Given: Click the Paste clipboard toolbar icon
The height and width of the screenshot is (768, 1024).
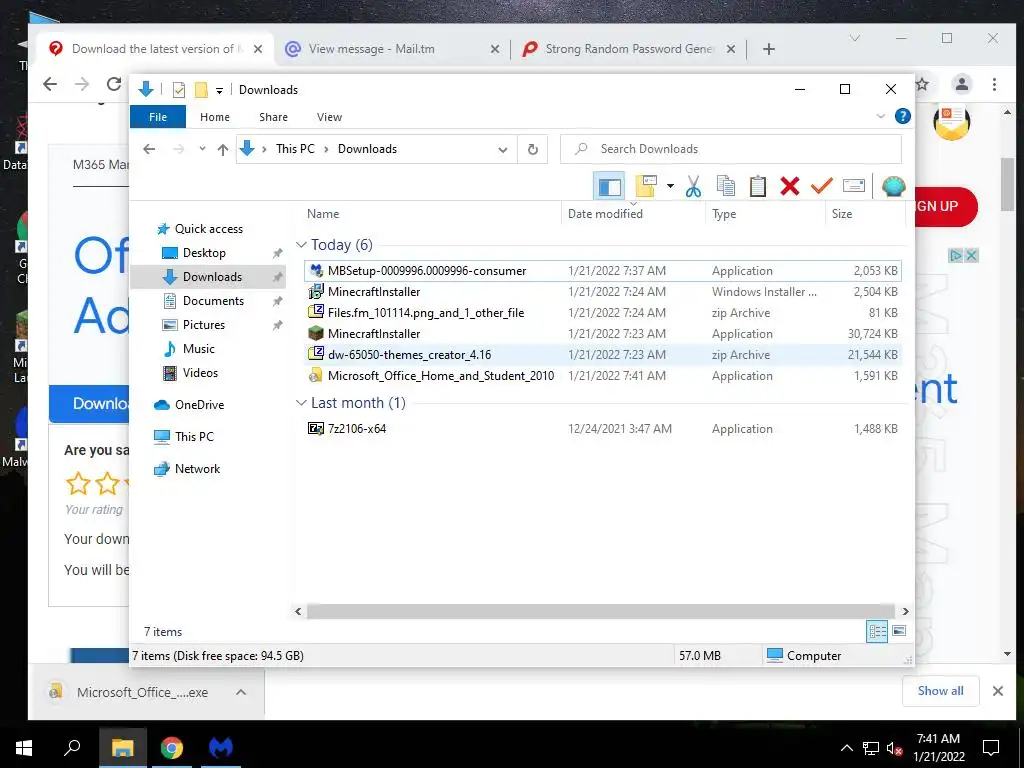Looking at the screenshot, I should 758,186.
